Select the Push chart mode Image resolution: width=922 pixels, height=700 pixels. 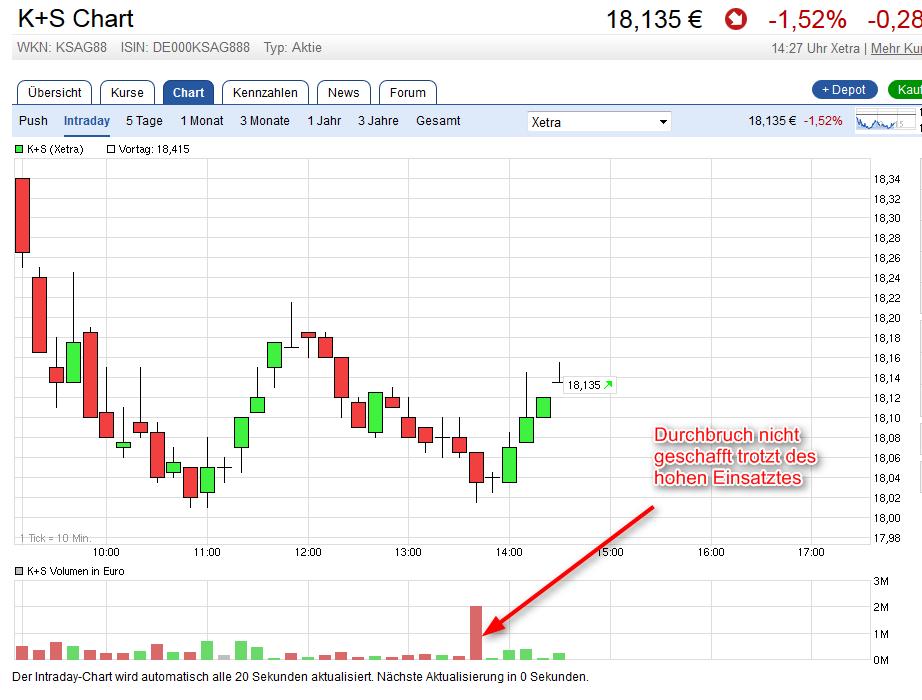[x=33, y=121]
